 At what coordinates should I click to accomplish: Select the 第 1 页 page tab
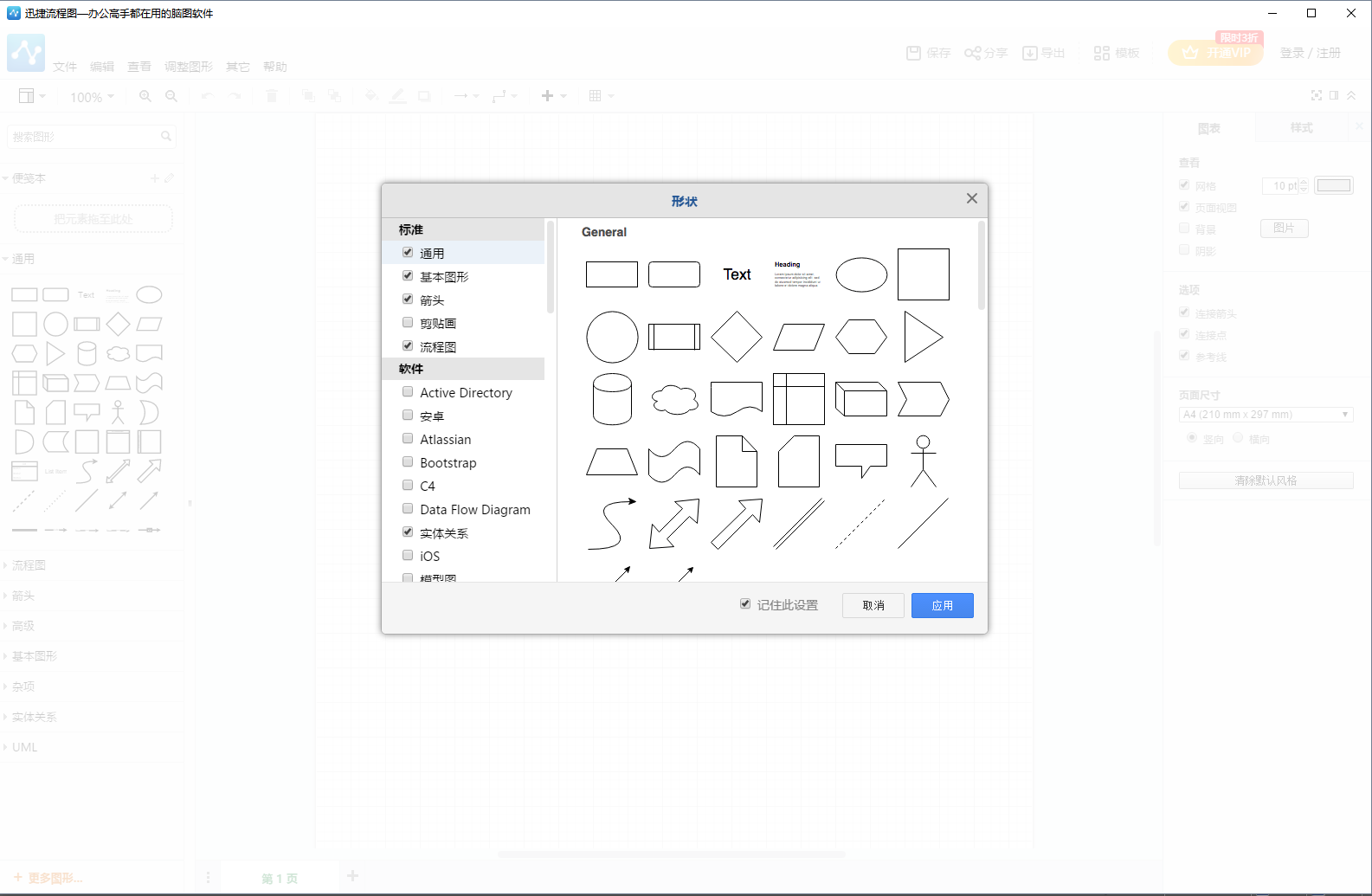click(280, 879)
